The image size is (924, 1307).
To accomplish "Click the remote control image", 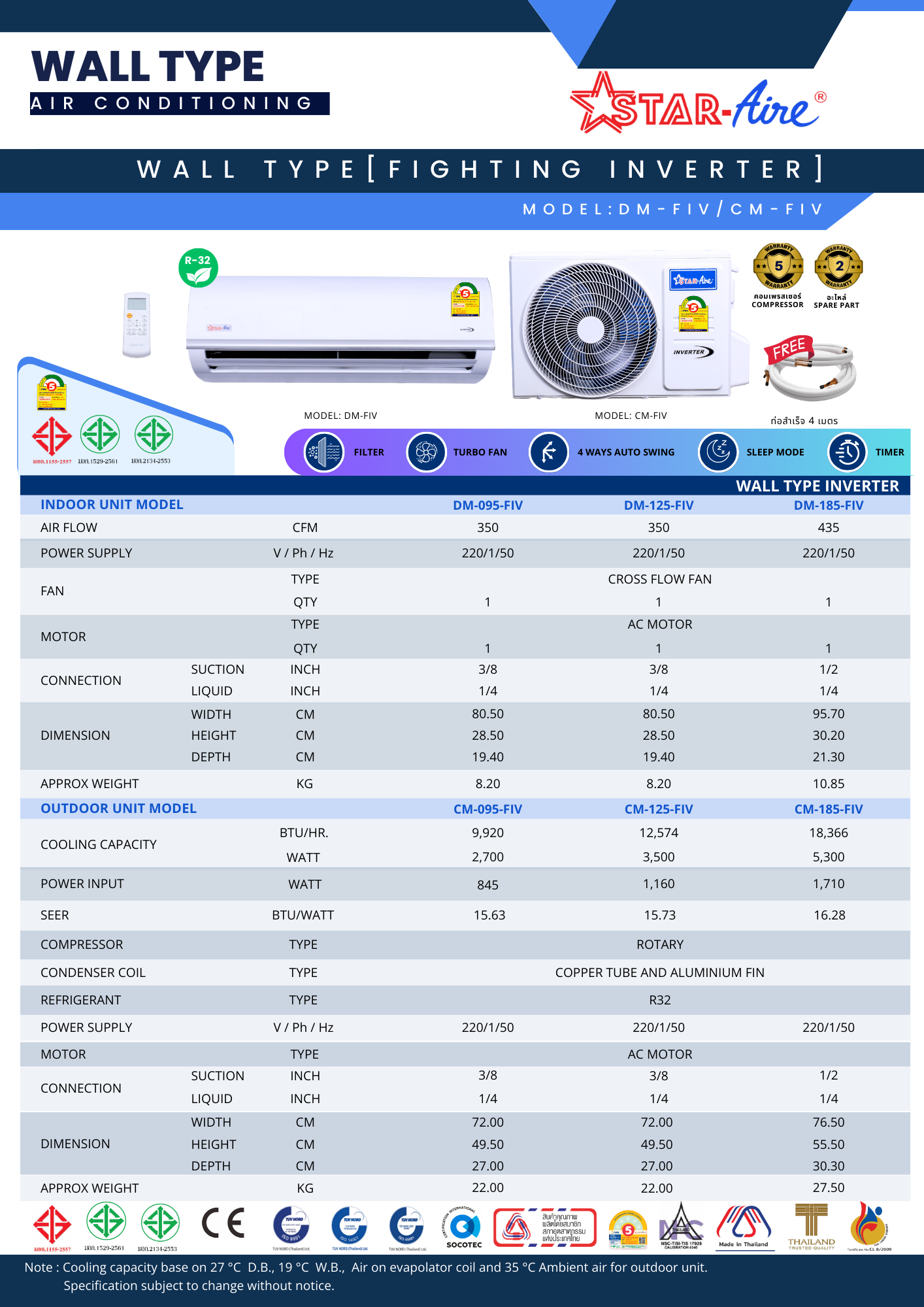I will pos(137,325).
